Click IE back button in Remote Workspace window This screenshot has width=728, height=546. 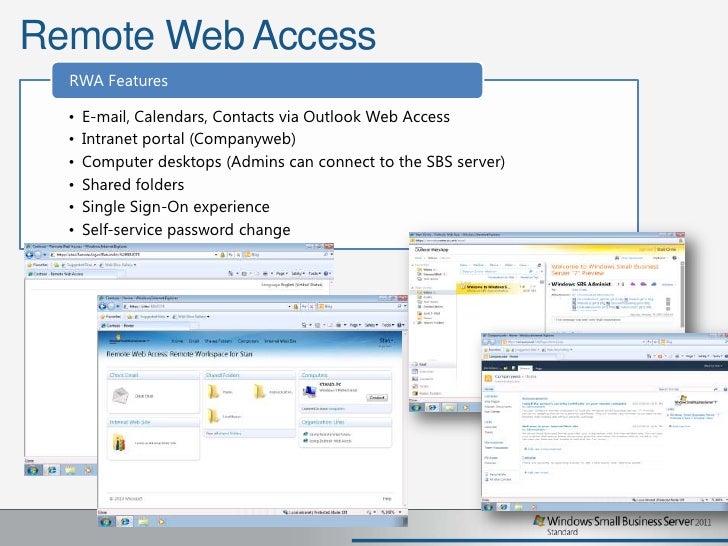point(103,306)
